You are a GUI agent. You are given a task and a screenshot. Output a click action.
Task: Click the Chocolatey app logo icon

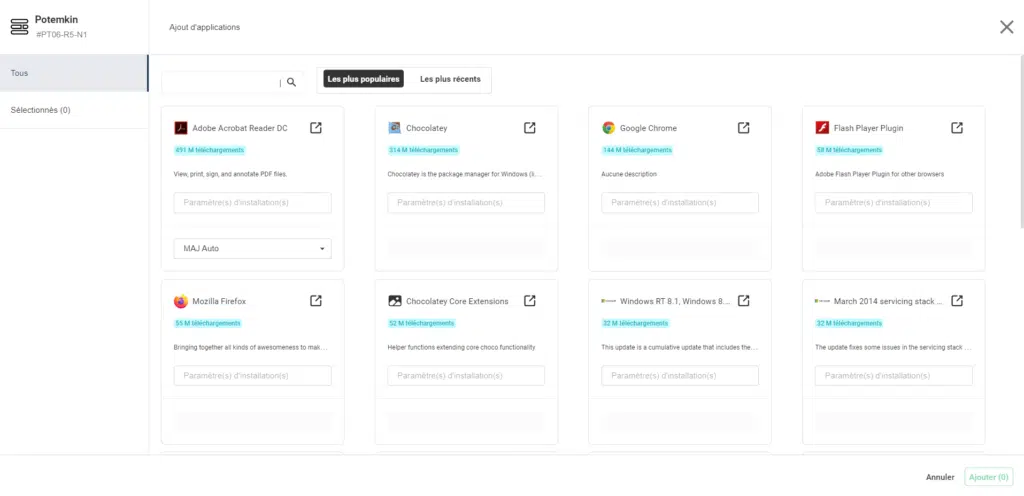pos(394,128)
